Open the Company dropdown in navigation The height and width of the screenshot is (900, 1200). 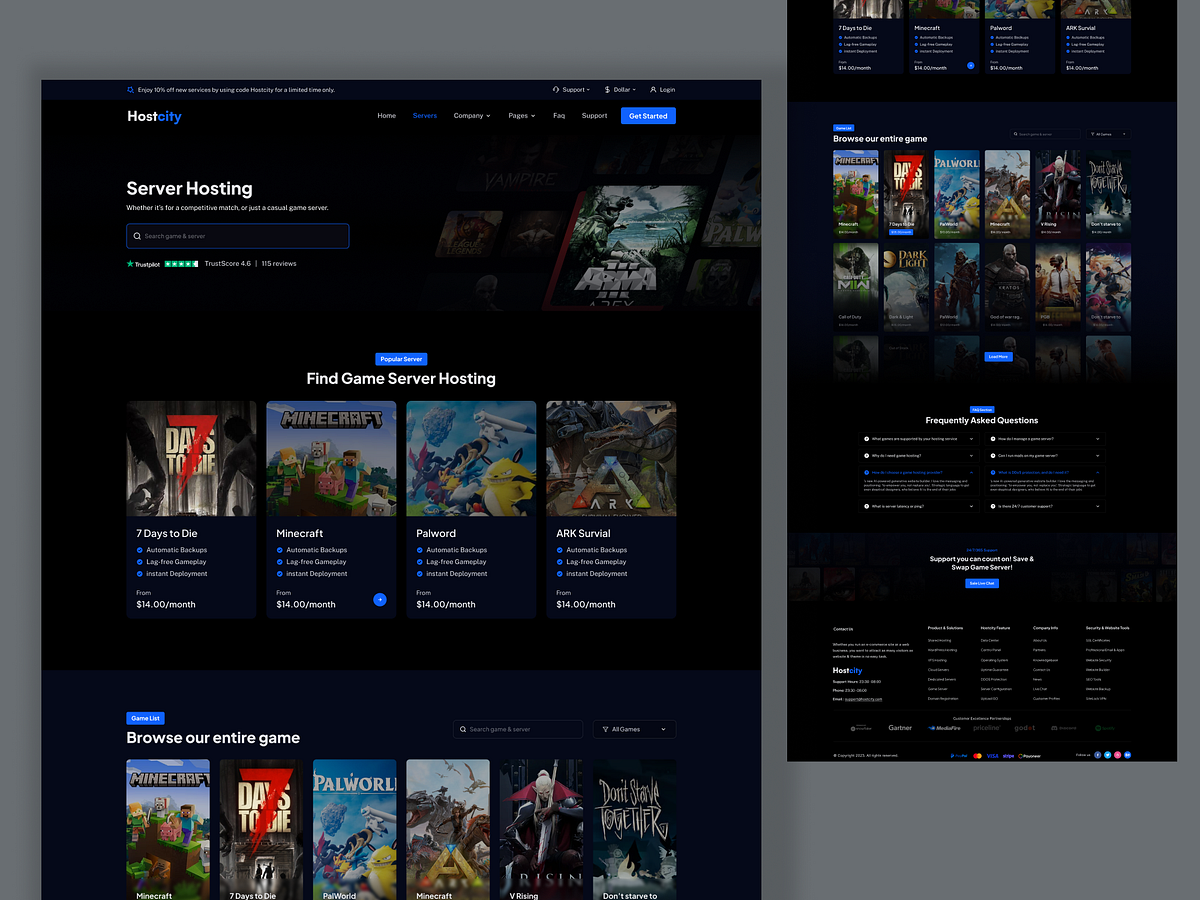pos(471,115)
